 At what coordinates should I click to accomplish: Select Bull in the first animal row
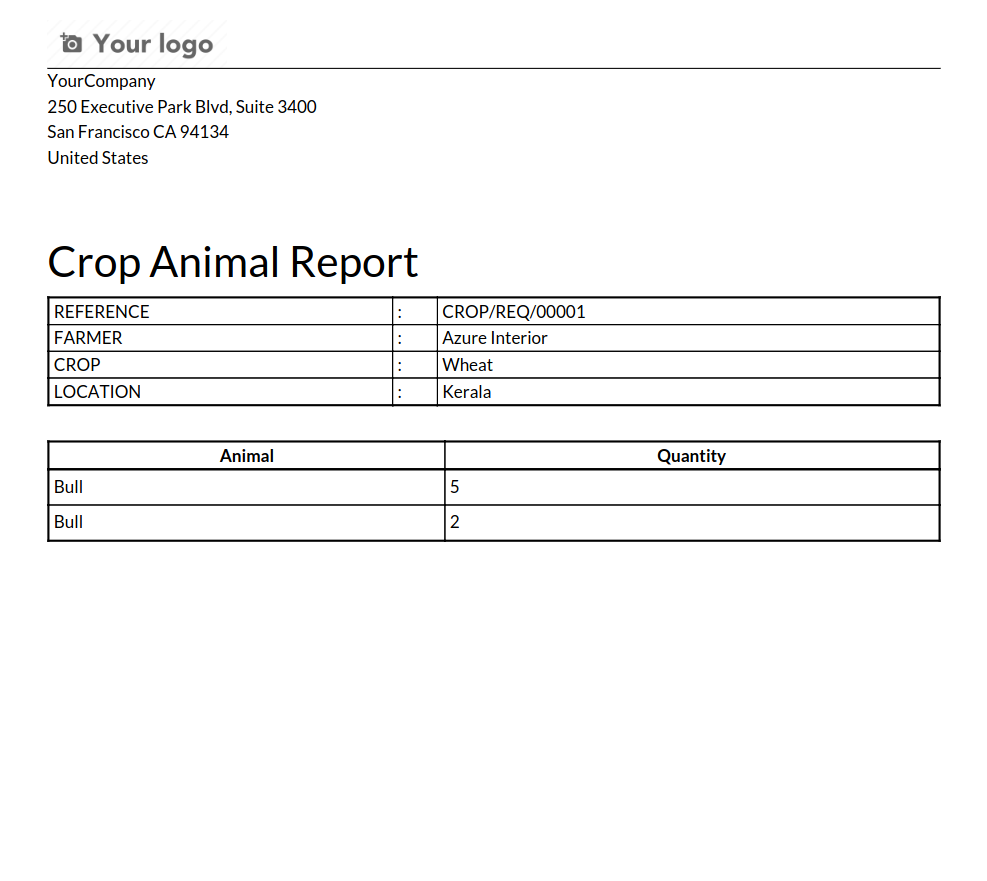point(69,488)
